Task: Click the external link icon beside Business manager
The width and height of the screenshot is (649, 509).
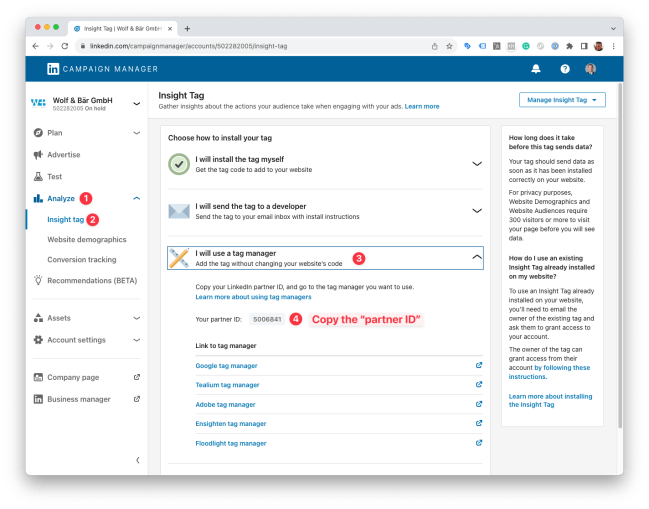Action: tap(137, 399)
